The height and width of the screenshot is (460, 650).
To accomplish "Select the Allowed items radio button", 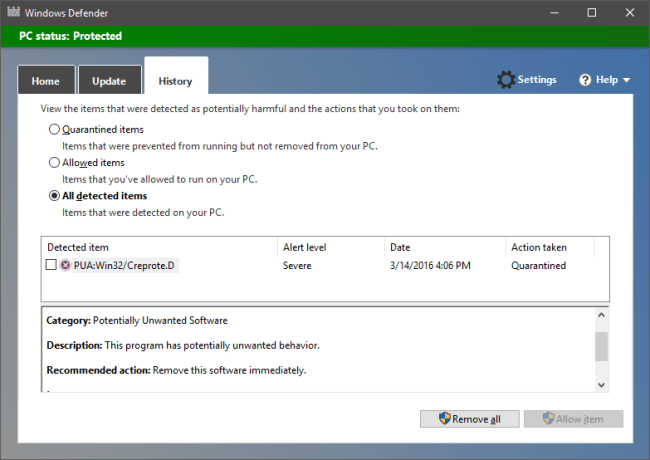I will (54, 162).
